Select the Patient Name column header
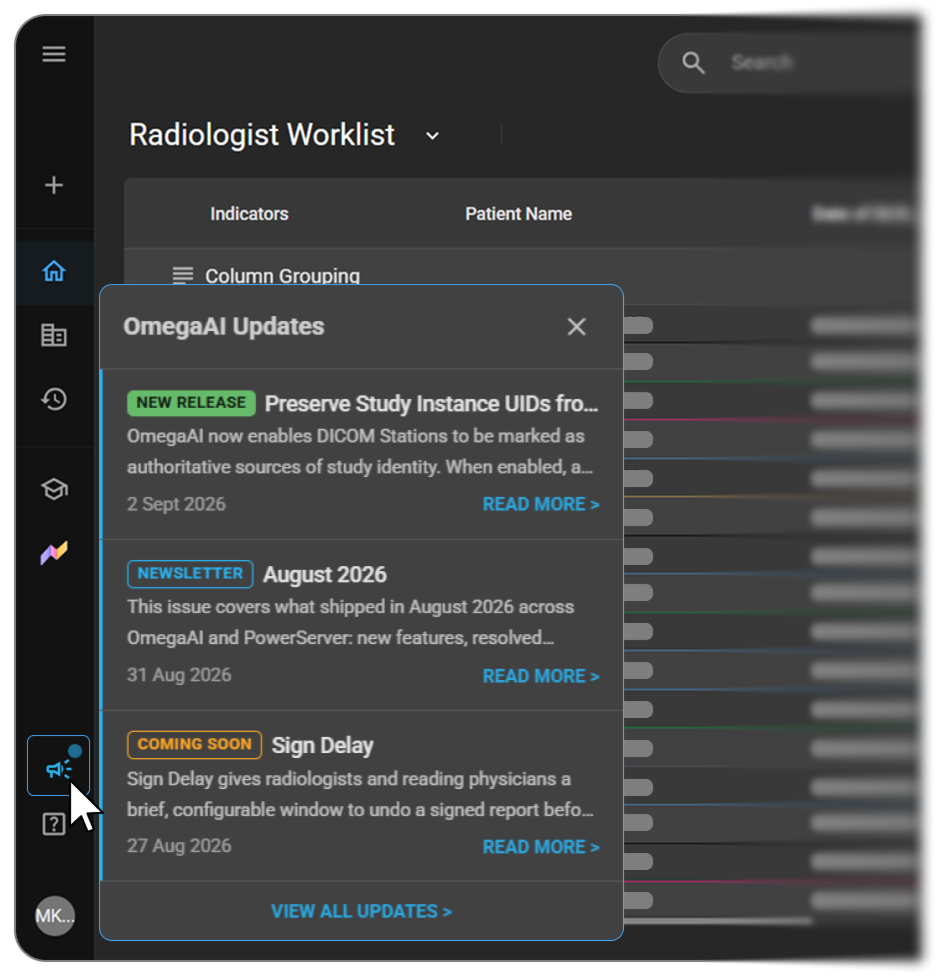Screen dimensions: 936x976 pos(518,214)
